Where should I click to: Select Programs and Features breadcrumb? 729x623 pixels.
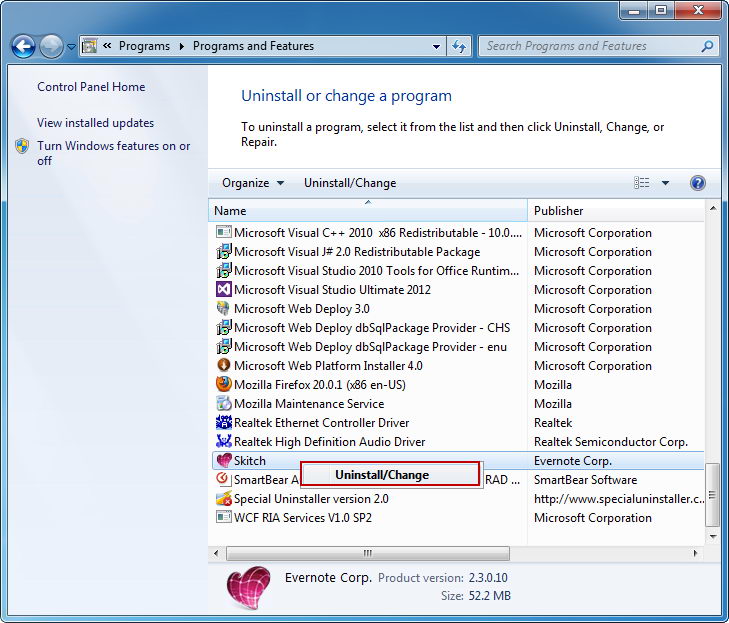pos(253,46)
